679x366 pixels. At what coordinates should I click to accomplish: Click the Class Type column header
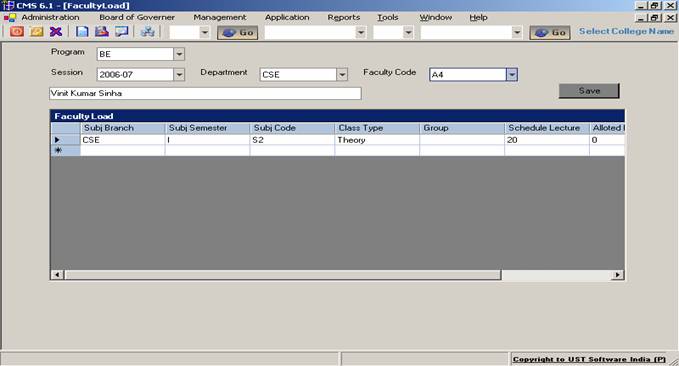(377, 128)
